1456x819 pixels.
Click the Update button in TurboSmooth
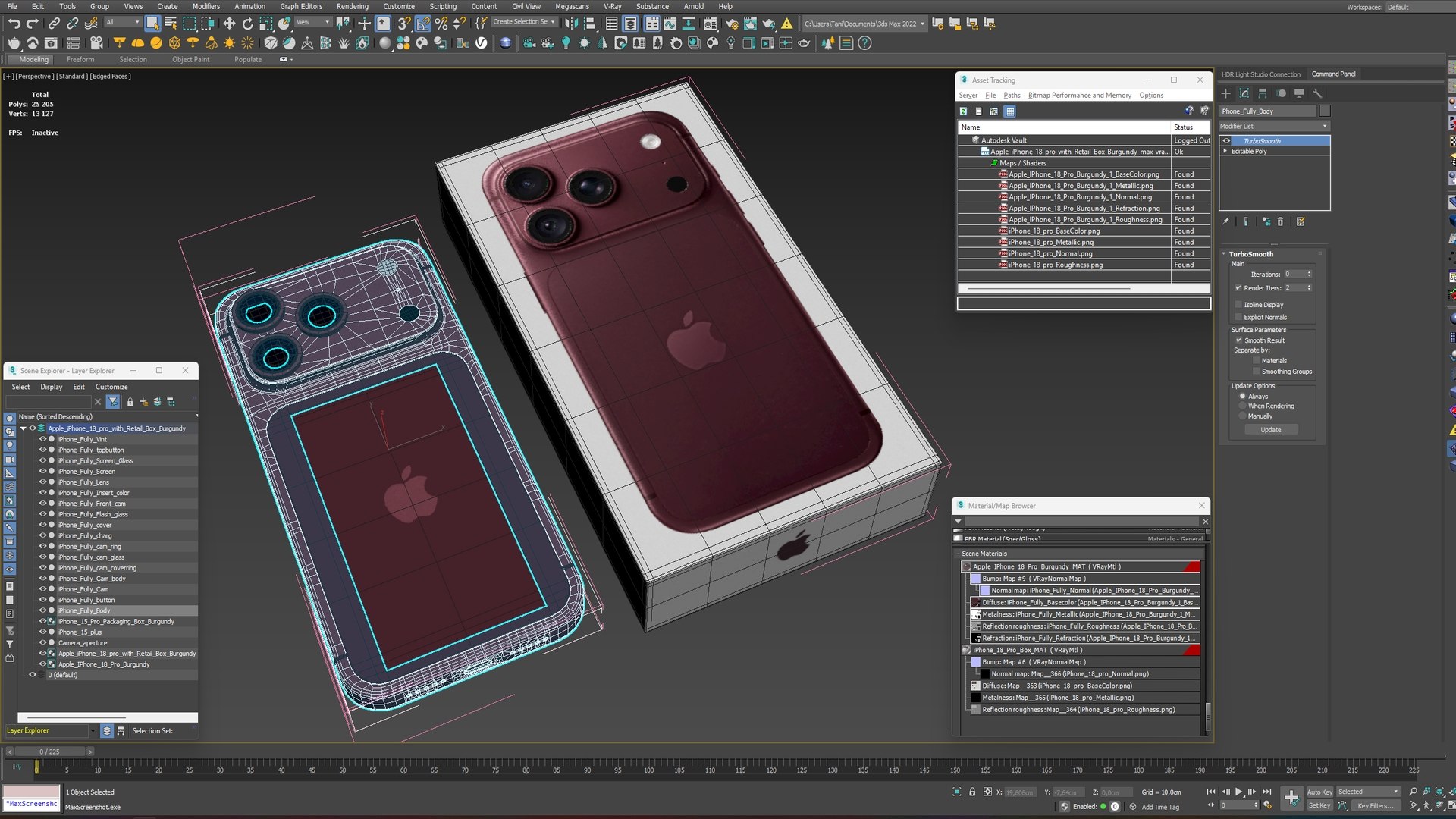pyautogui.click(x=1271, y=430)
